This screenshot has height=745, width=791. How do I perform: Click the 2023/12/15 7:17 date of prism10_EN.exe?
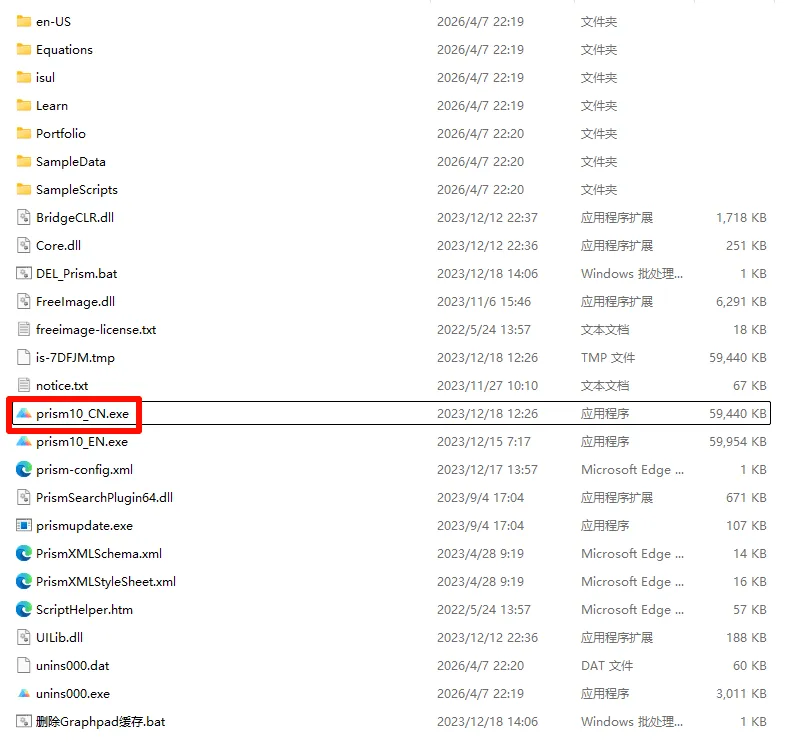pyautogui.click(x=484, y=442)
